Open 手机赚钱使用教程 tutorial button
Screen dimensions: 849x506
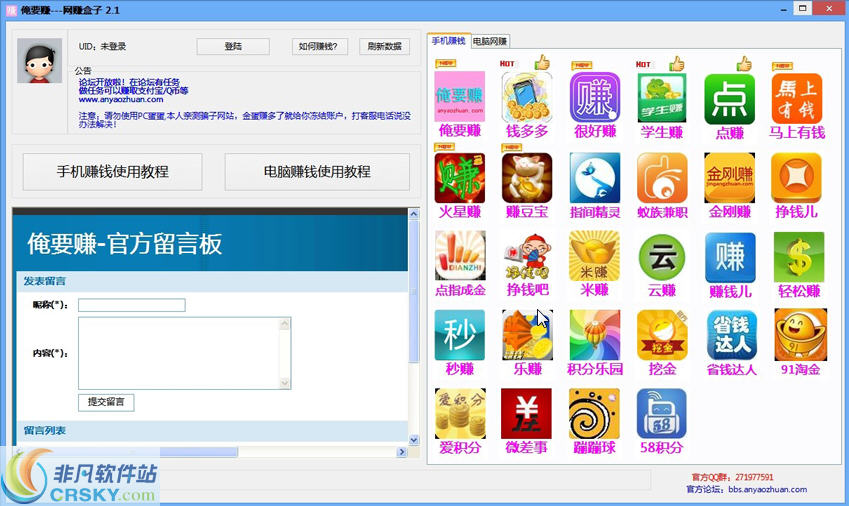click(x=113, y=172)
